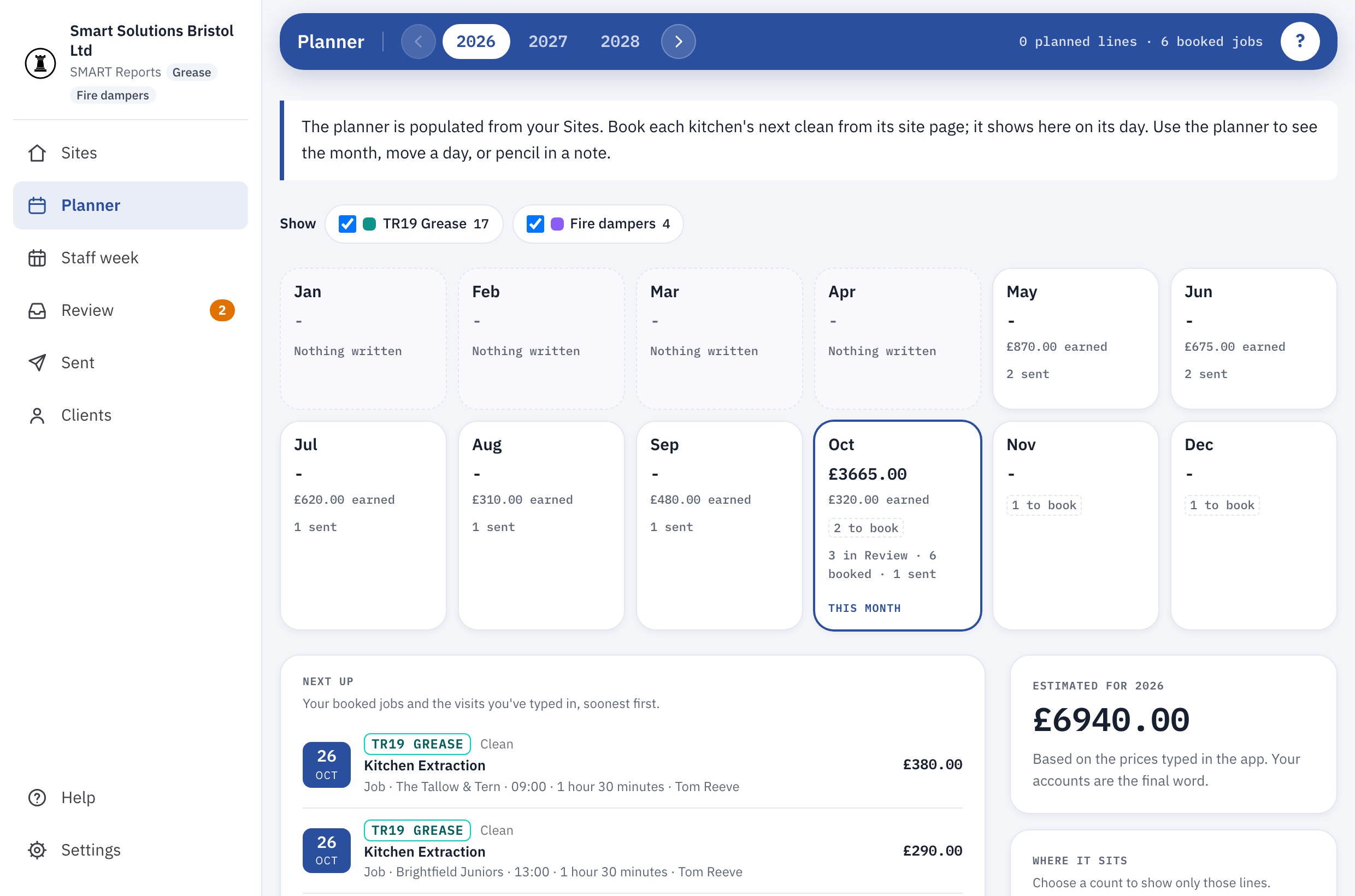
Task: Go to previous years with left chevron
Action: coord(419,42)
